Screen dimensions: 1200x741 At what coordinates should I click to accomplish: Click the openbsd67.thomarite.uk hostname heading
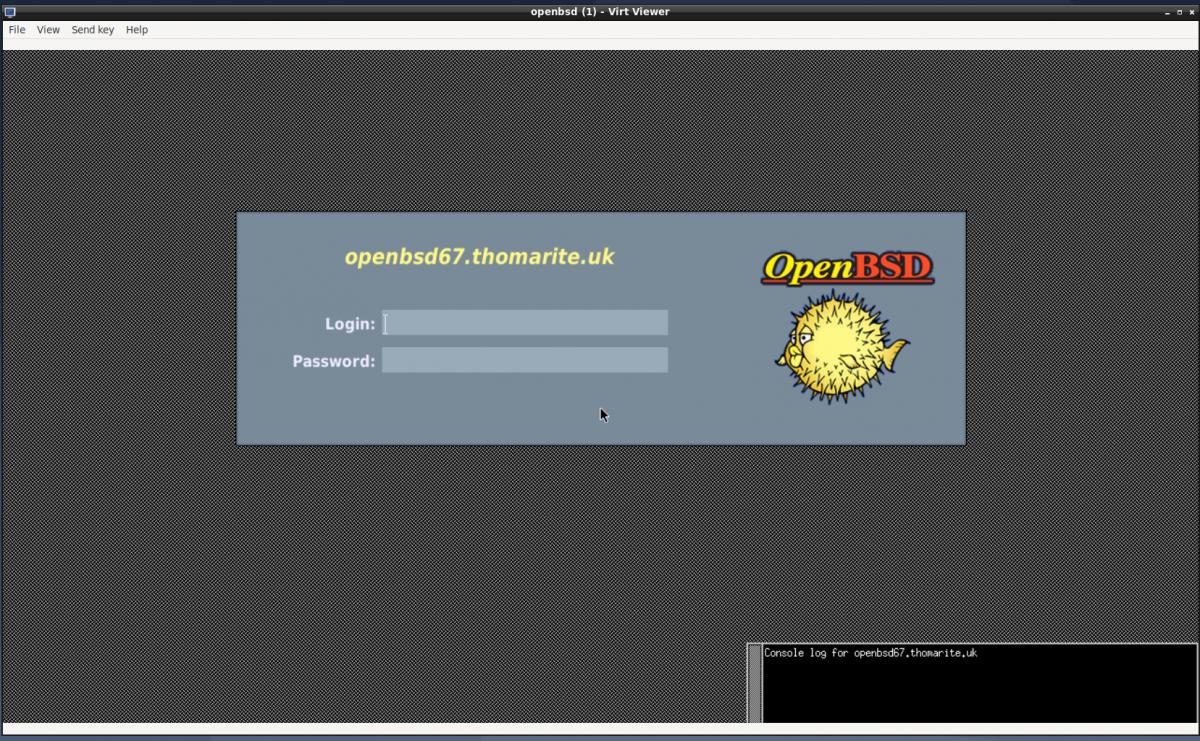click(480, 256)
